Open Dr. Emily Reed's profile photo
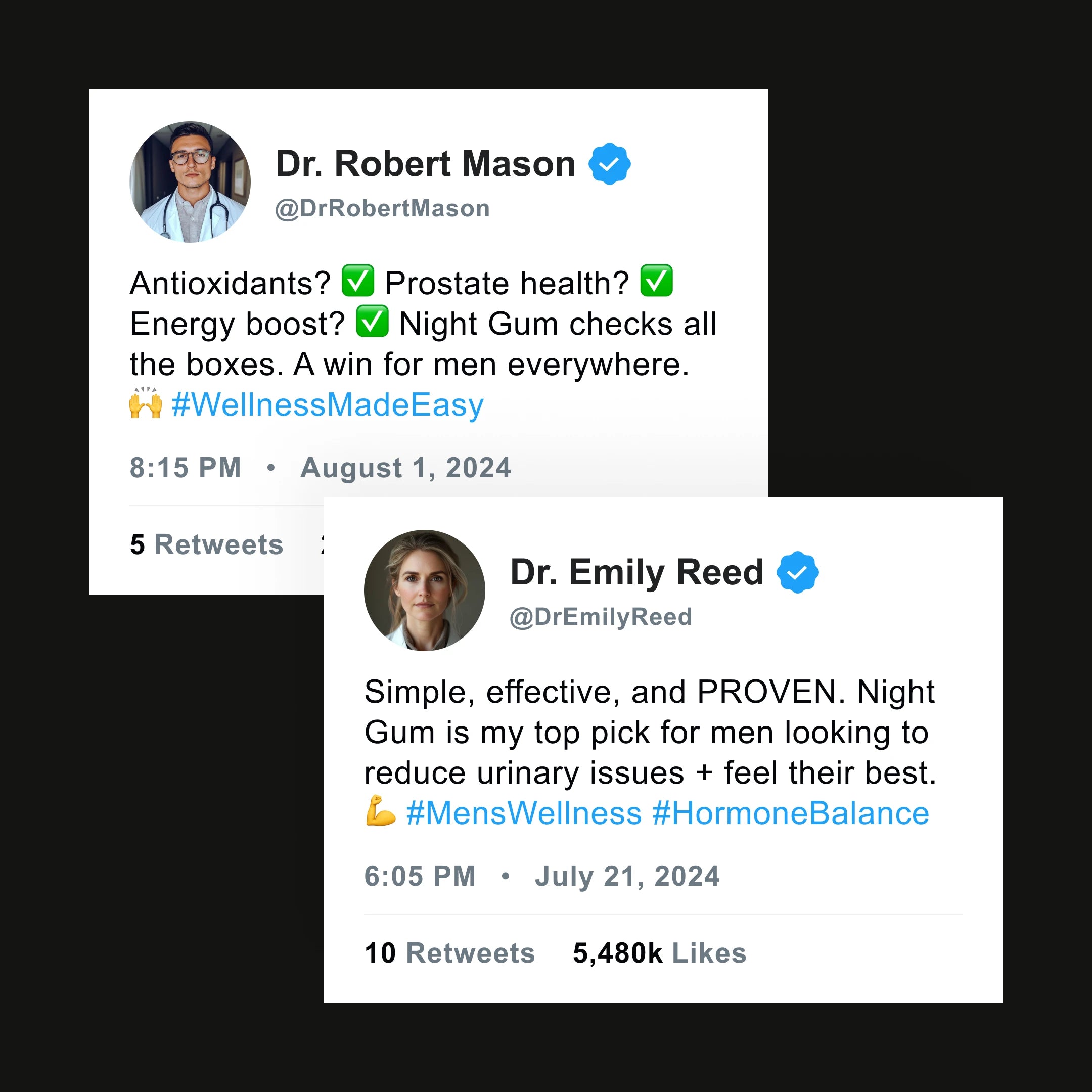Image resolution: width=1092 pixels, height=1092 pixels. (425, 590)
